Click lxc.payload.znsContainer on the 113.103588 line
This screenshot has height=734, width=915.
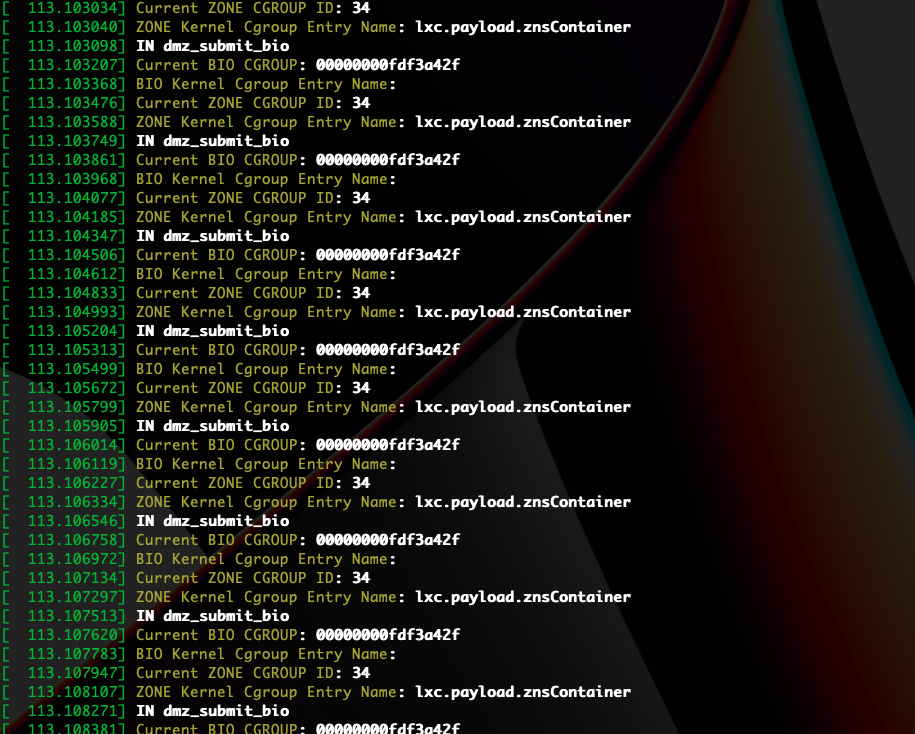click(523, 122)
